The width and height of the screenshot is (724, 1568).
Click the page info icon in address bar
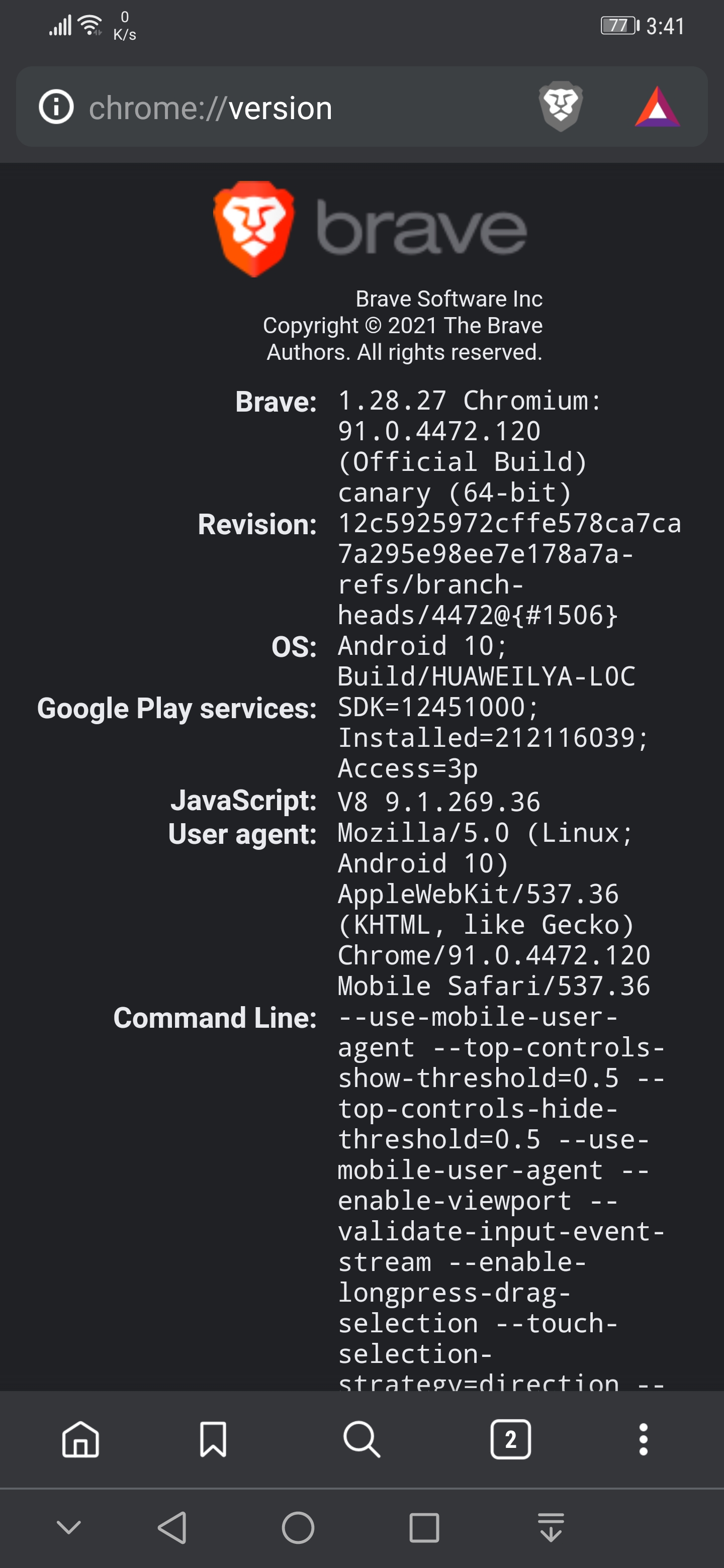click(55, 108)
